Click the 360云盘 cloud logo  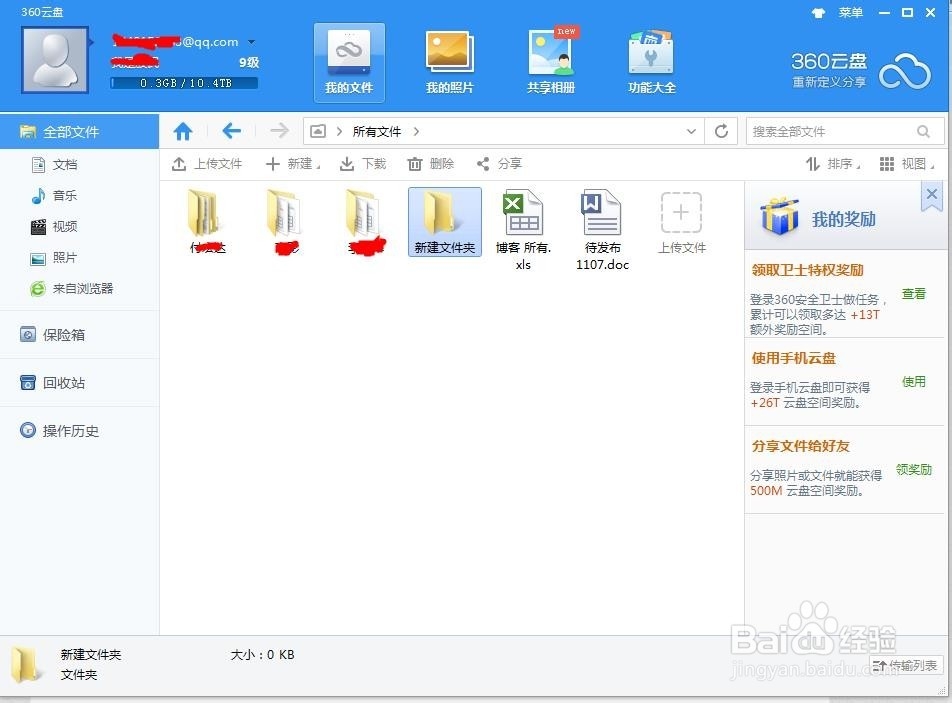(x=904, y=72)
